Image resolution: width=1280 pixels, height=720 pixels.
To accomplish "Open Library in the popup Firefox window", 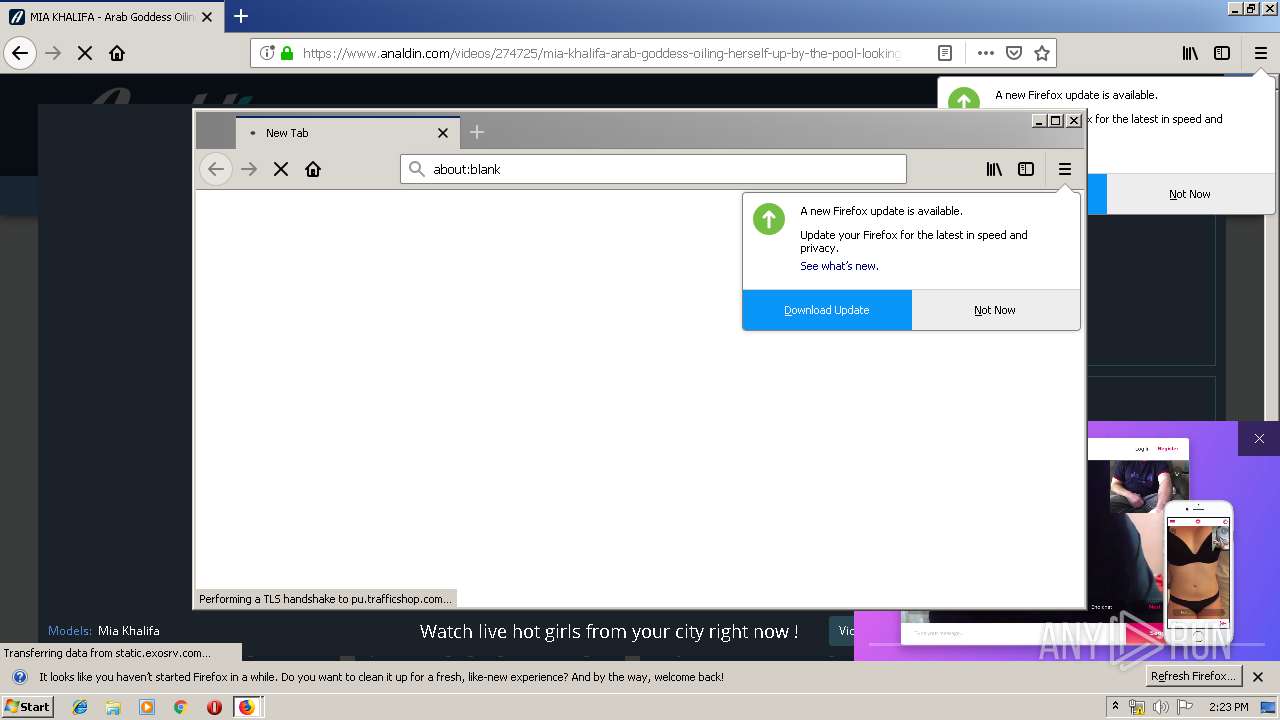I will pyautogui.click(x=994, y=169).
